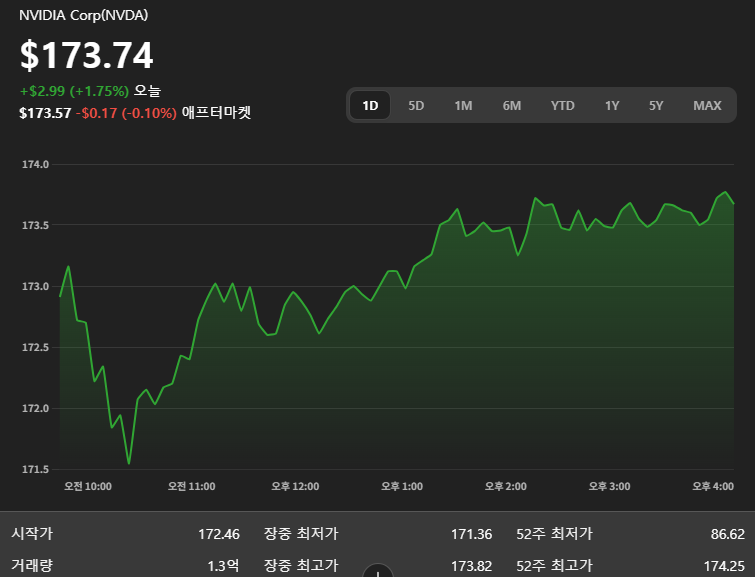Click the chart's end point at 오후 4:00
Viewport: 755px width, 577px height.
click(733, 203)
